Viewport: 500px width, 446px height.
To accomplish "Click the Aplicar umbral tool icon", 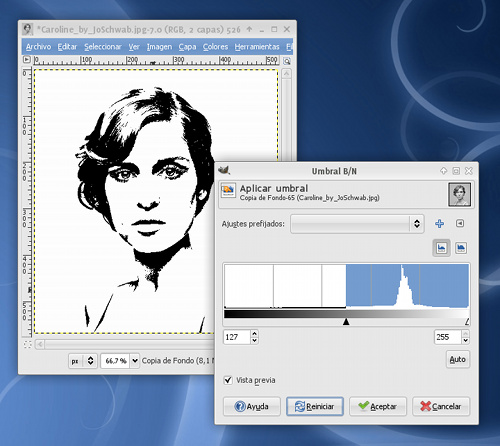I will 228,191.
